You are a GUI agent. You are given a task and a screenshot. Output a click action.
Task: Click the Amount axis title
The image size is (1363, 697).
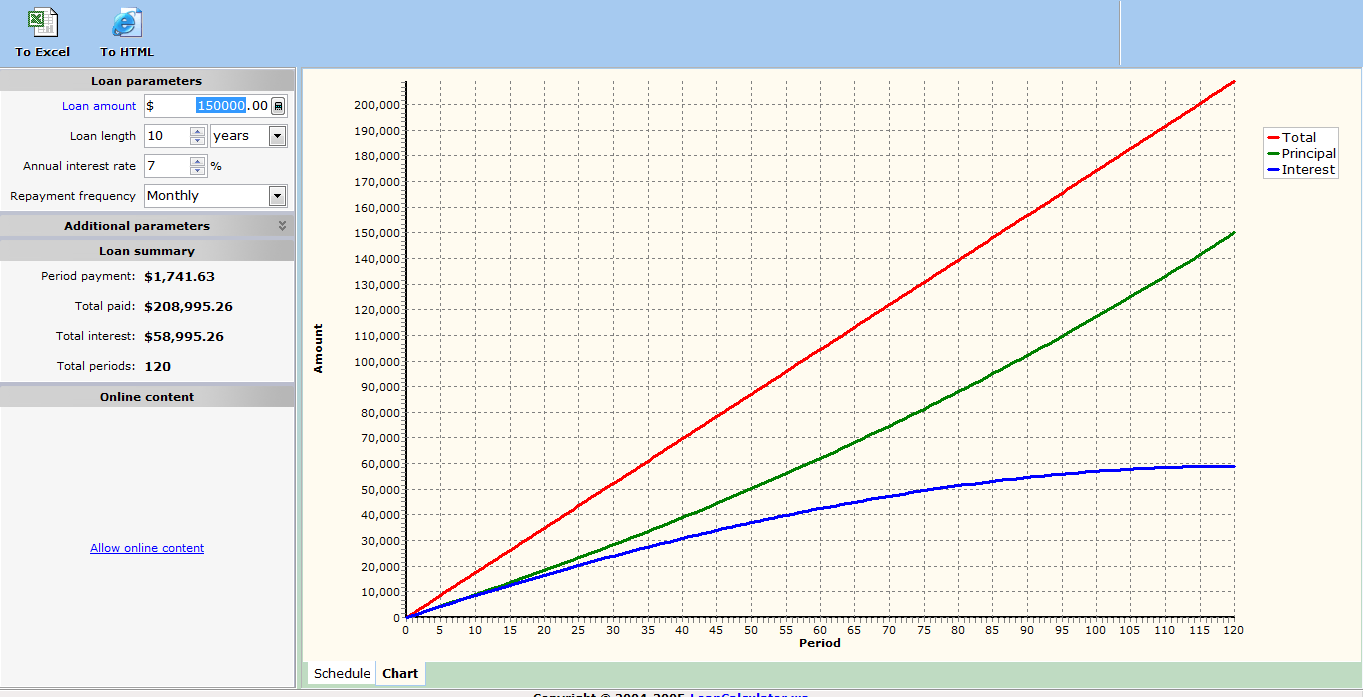coord(319,348)
